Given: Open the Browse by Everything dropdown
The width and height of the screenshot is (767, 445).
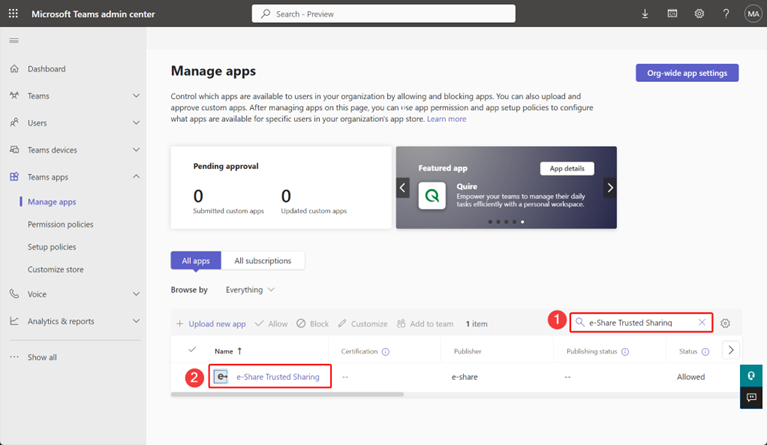Looking at the screenshot, I should (x=250, y=290).
